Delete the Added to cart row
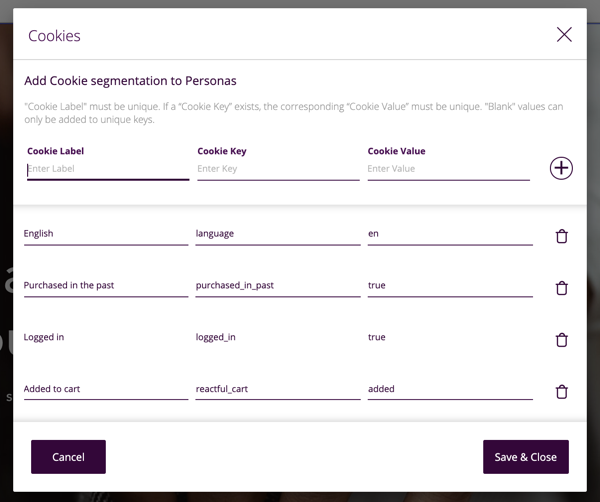Screen dimensions: 600x502 (x=562, y=392)
